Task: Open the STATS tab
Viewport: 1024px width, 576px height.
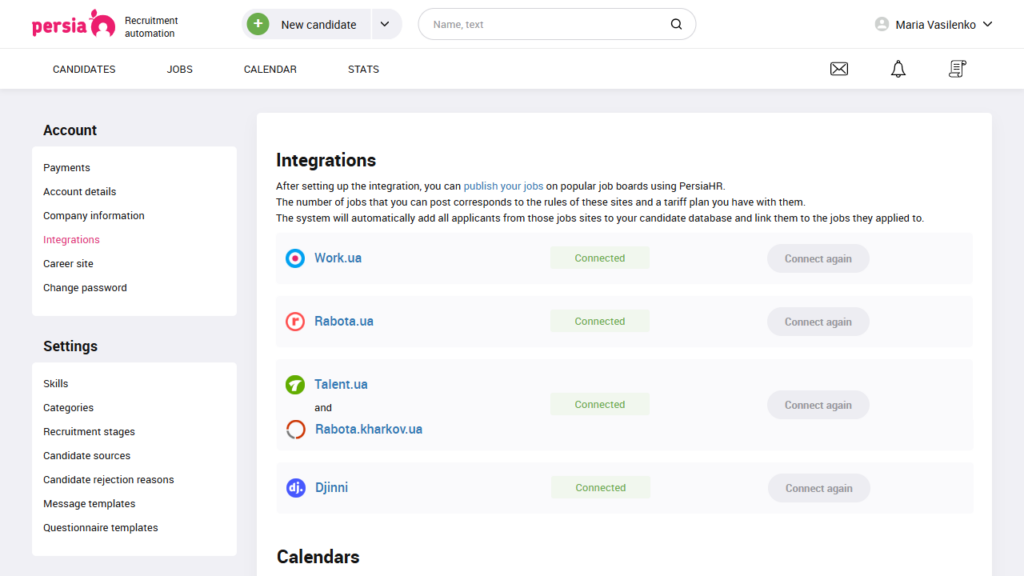Action: (363, 69)
